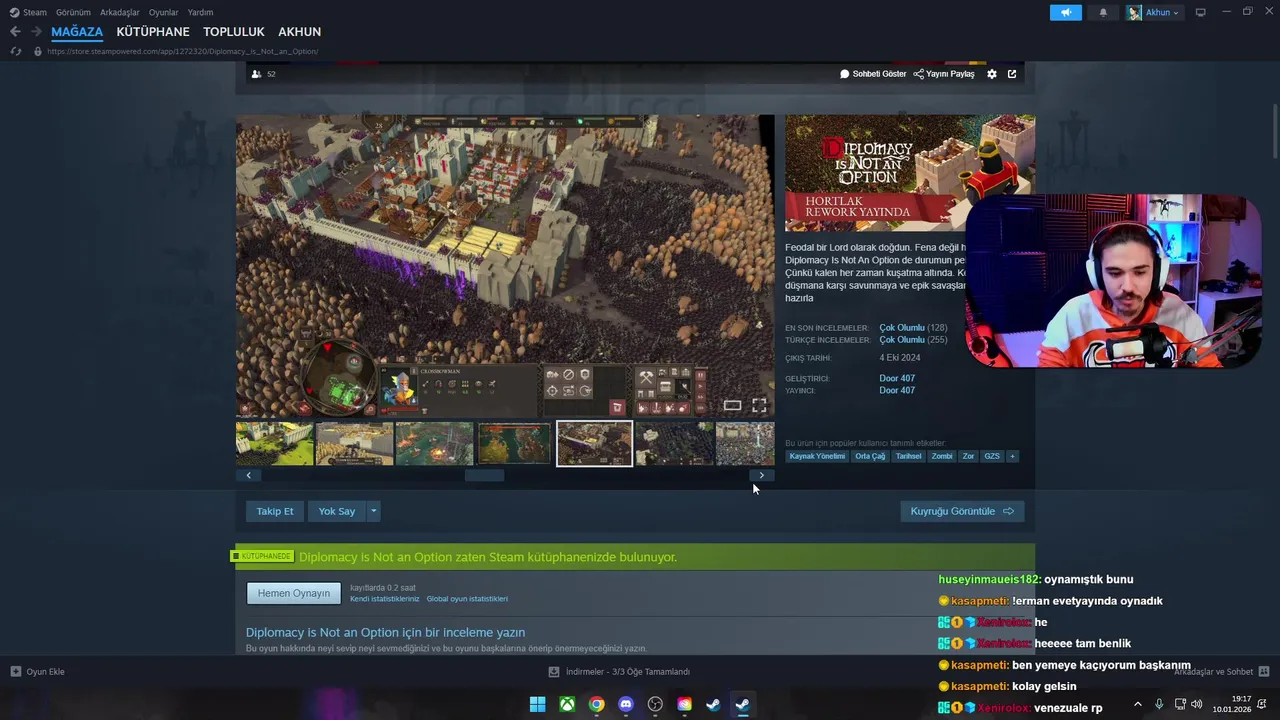Click the Yok Say button
Viewport: 1280px width, 720px height.
(x=337, y=511)
